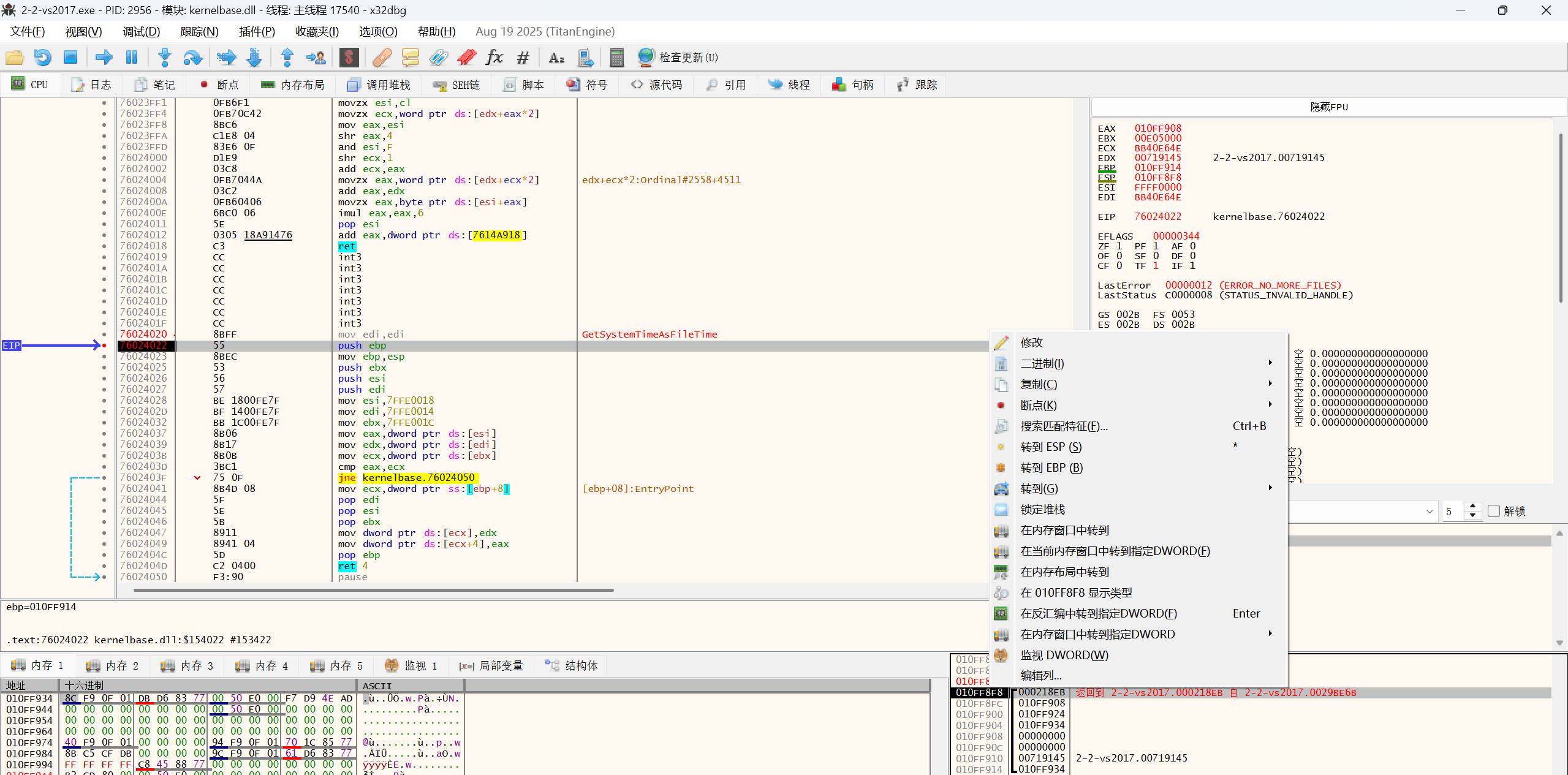Click the step into icon
Image resolution: width=1568 pixels, height=775 pixels.
pyautogui.click(x=164, y=58)
